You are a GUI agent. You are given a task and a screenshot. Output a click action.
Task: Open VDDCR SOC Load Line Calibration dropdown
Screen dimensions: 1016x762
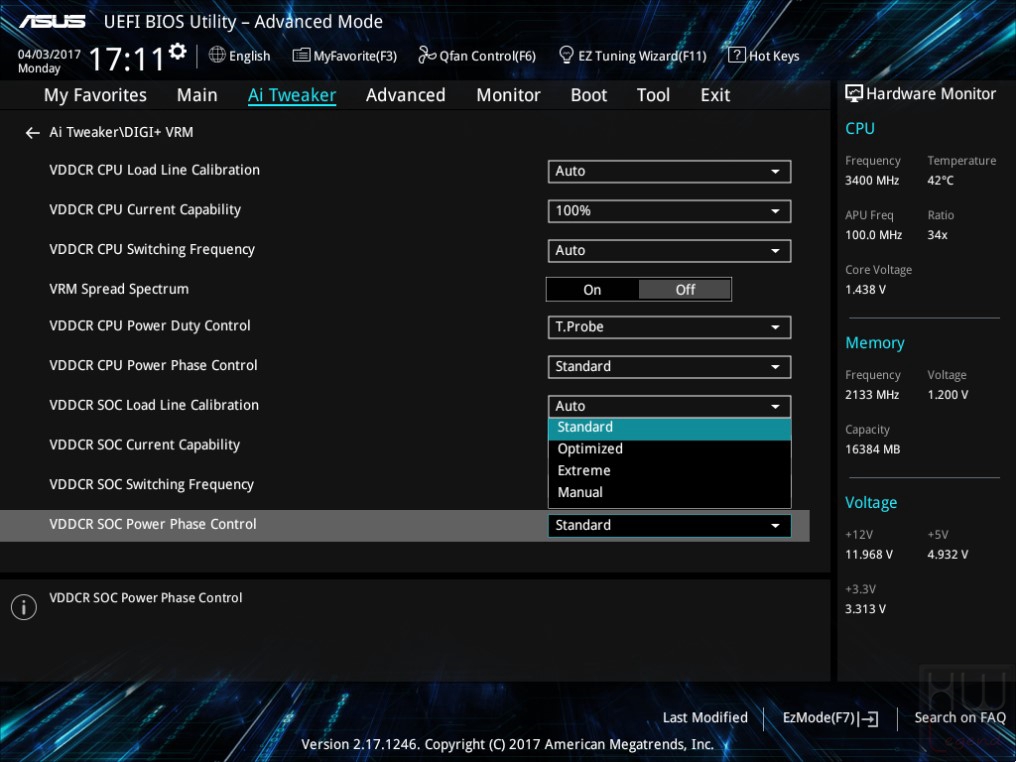[x=669, y=406]
